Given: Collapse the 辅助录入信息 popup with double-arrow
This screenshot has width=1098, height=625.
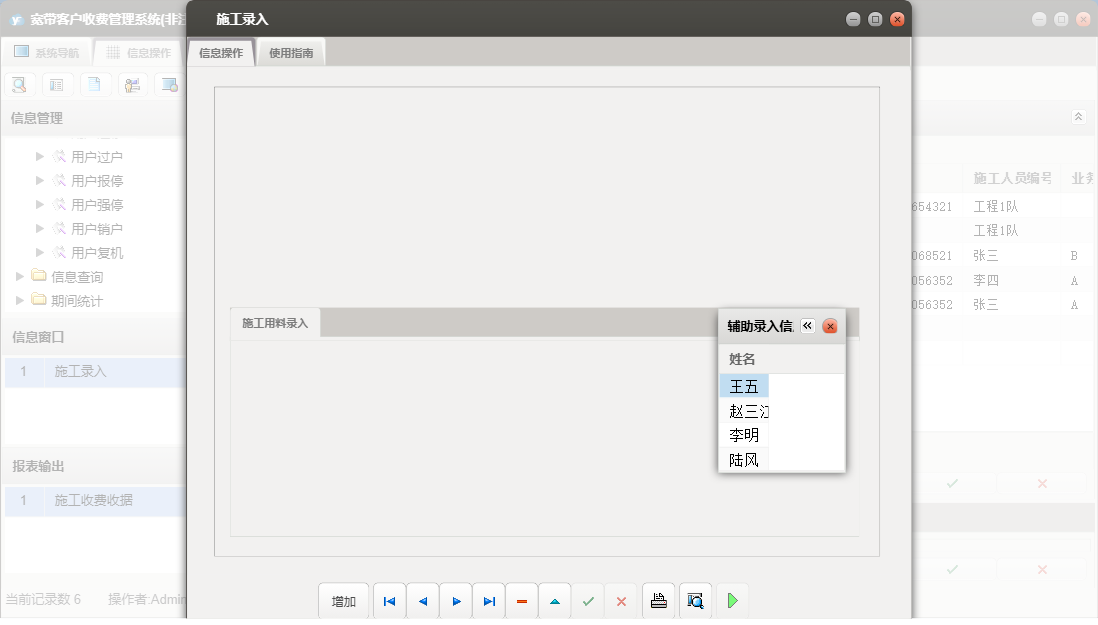Looking at the screenshot, I should click(x=808, y=326).
